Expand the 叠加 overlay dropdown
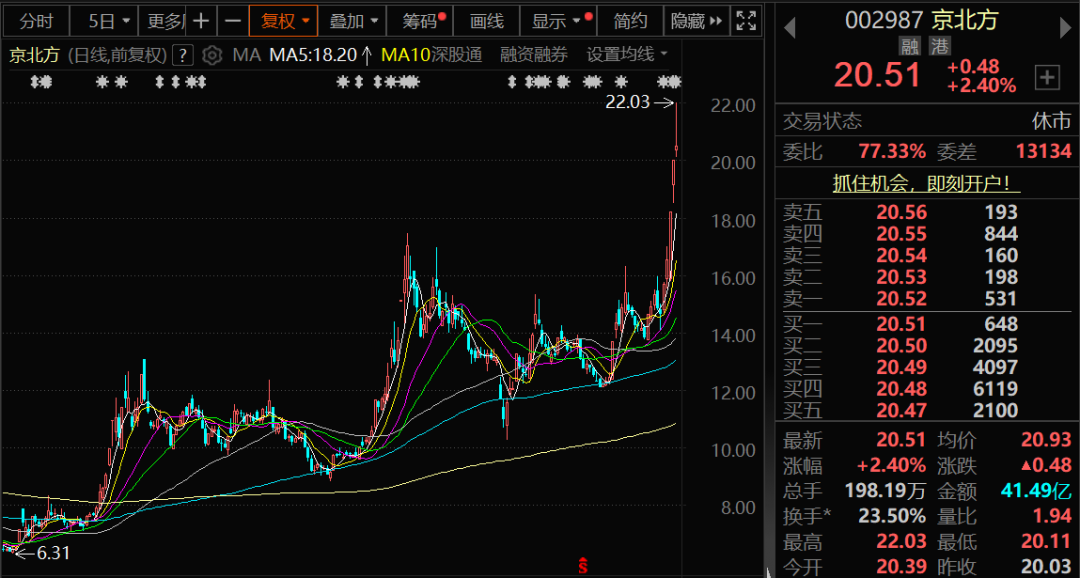Screen dimensions: 1080x578 coord(354,21)
